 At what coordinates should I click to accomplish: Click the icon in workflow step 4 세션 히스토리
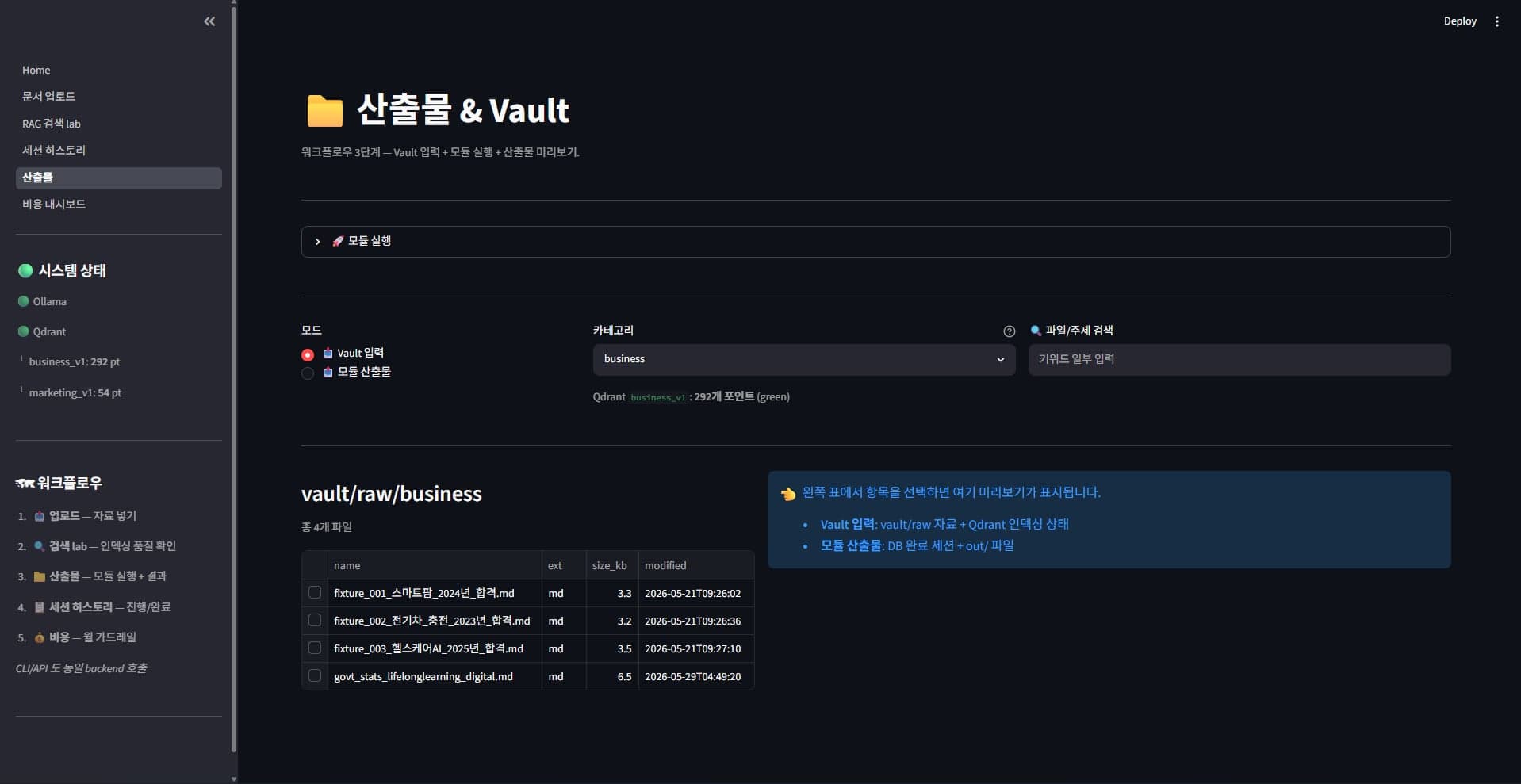pyautogui.click(x=39, y=607)
